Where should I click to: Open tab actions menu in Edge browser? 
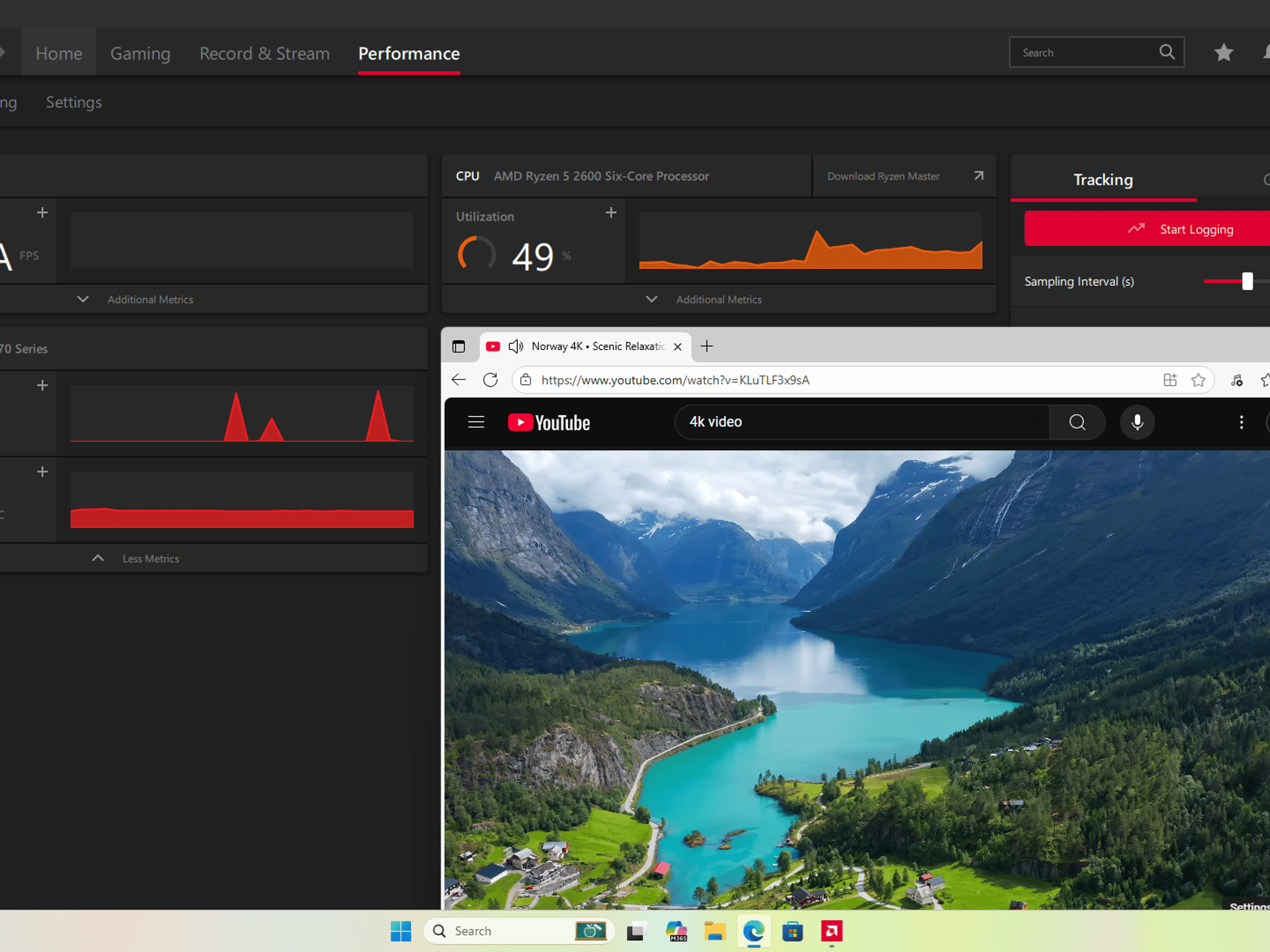[458, 346]
